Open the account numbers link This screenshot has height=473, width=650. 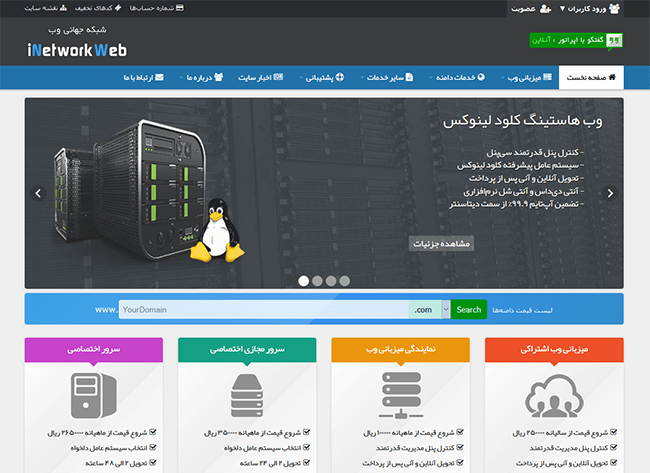pyautogui.click(x=157, y=8)
